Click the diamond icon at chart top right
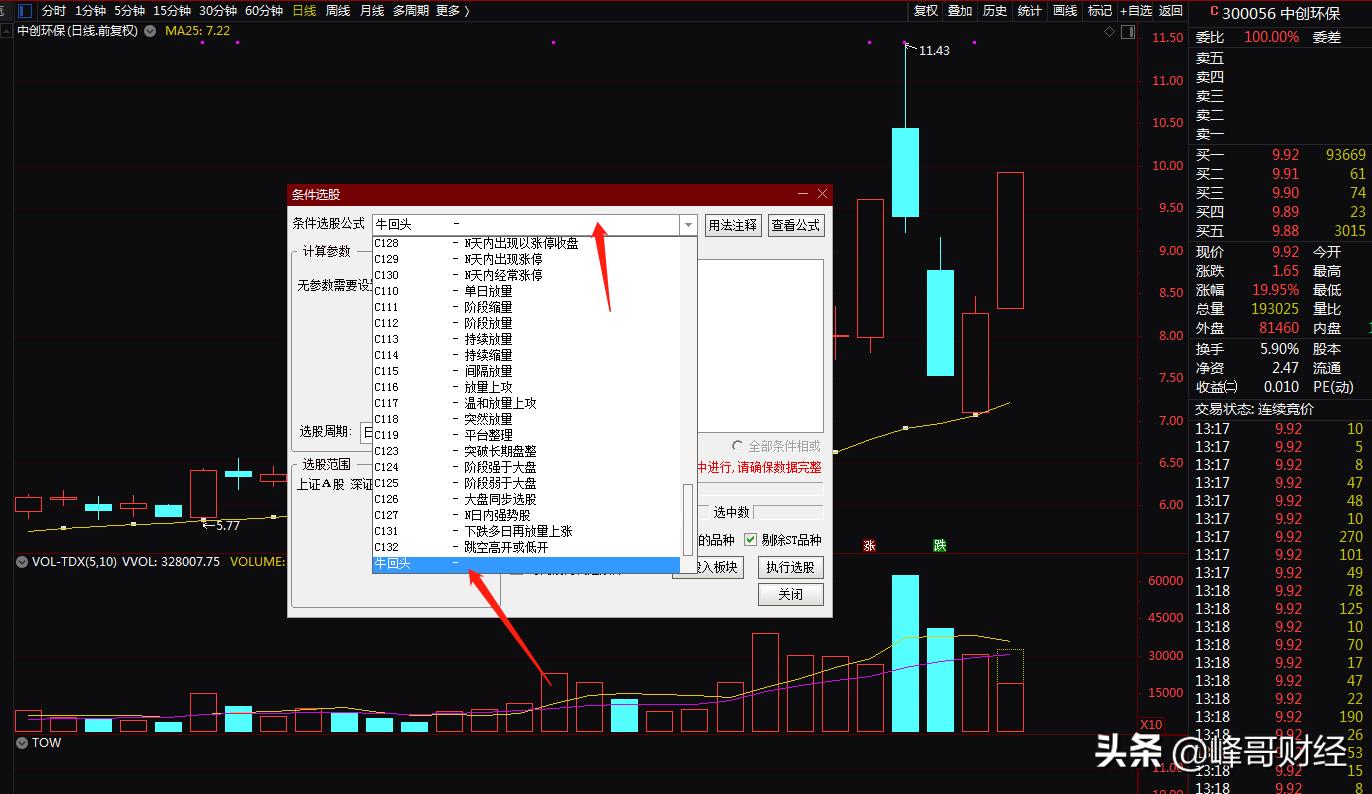This screenshot has width=1372, height=794. [x=1109, y=32]
